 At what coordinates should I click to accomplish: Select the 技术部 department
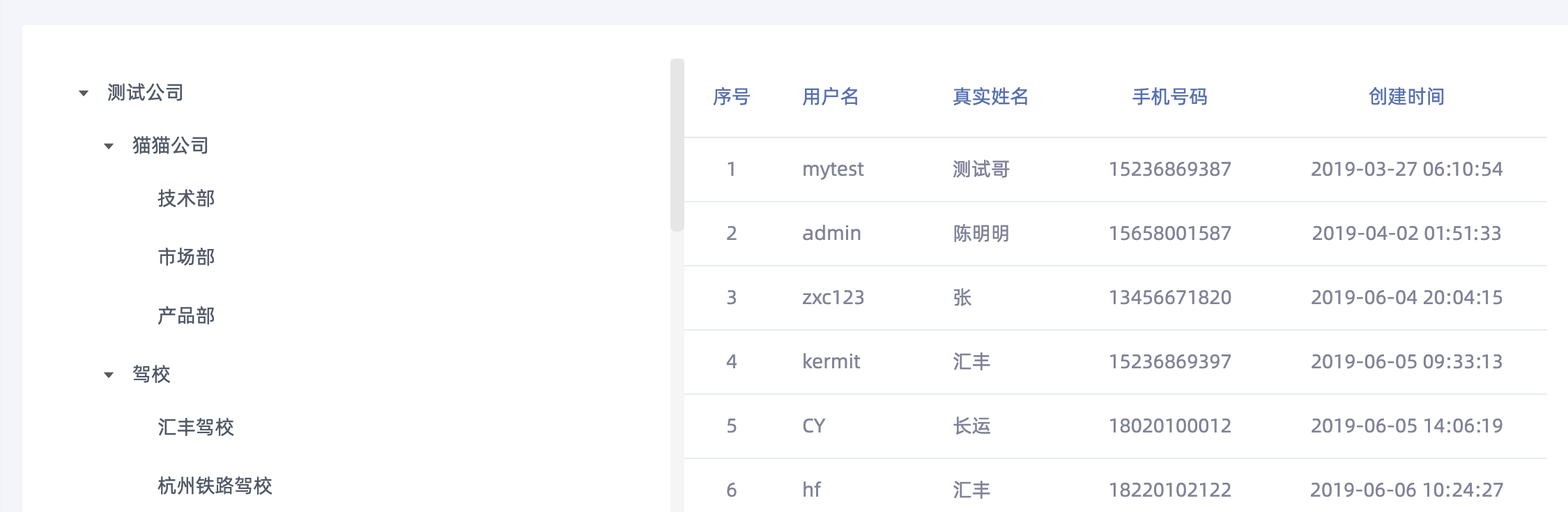click(x=186, y=199)
